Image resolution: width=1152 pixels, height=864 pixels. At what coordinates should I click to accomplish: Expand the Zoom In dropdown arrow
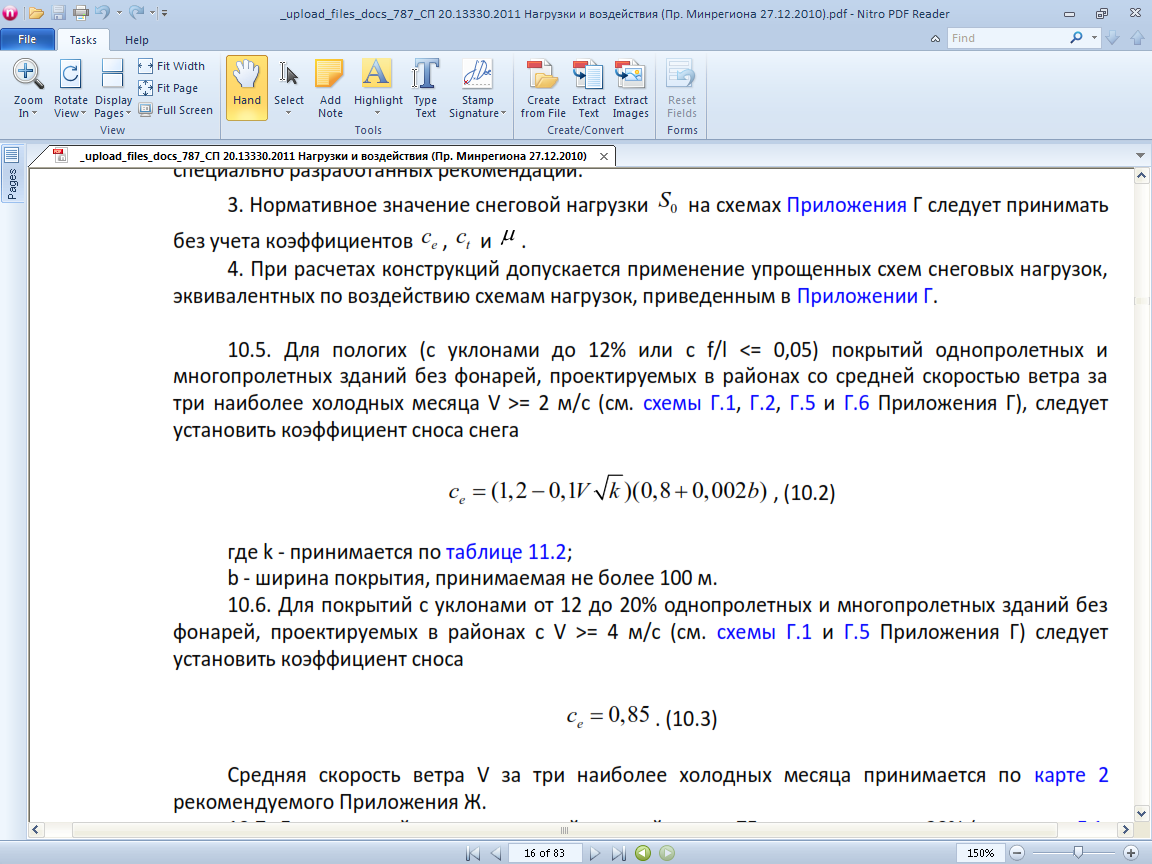click(35, 113)
